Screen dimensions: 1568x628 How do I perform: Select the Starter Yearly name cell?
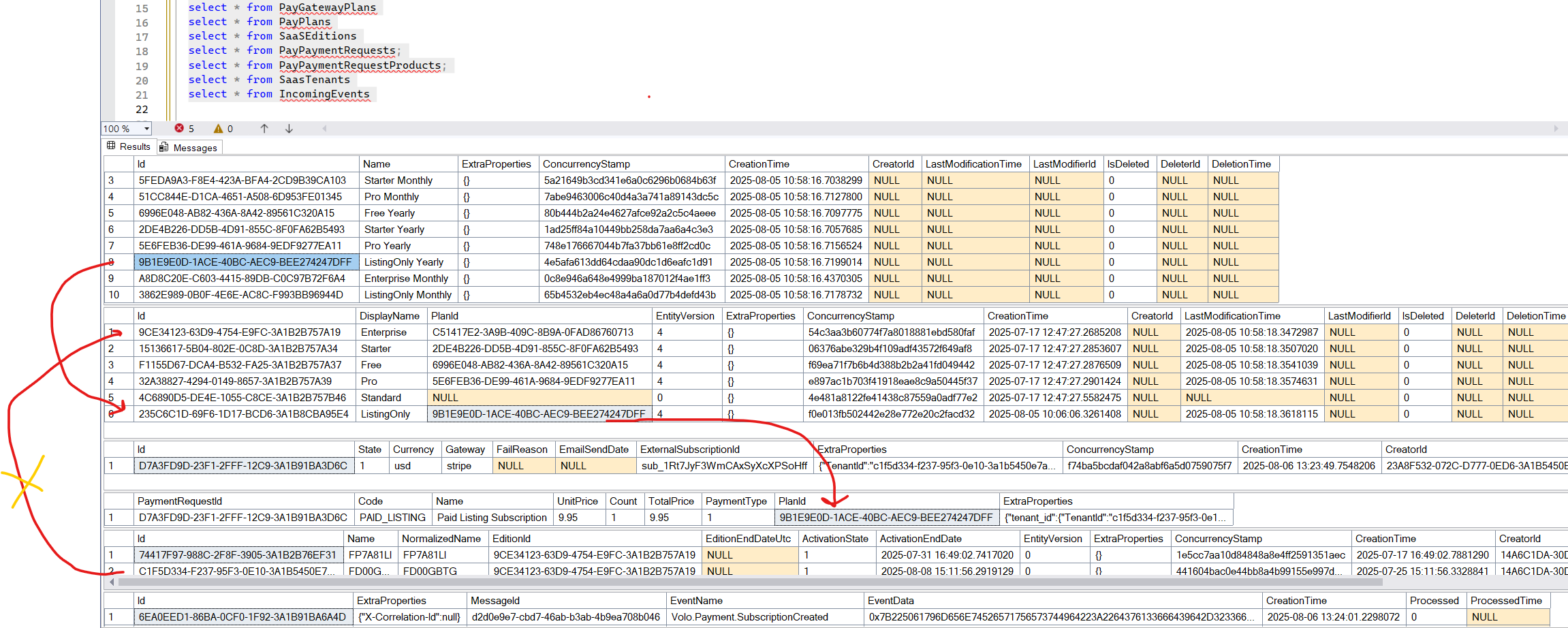409,230
